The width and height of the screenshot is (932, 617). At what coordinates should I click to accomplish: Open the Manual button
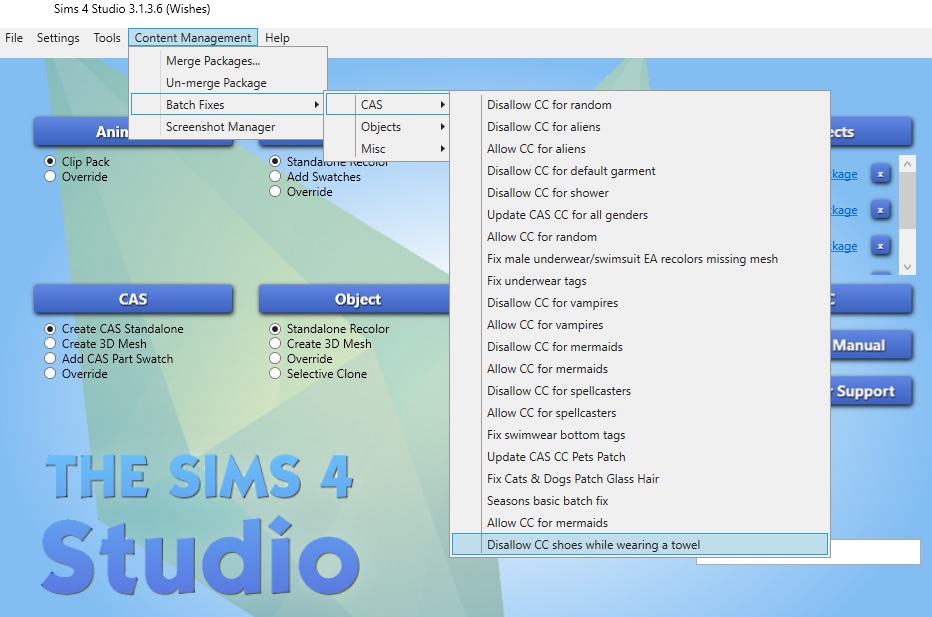pyautogui.click(x=871, y=345)
